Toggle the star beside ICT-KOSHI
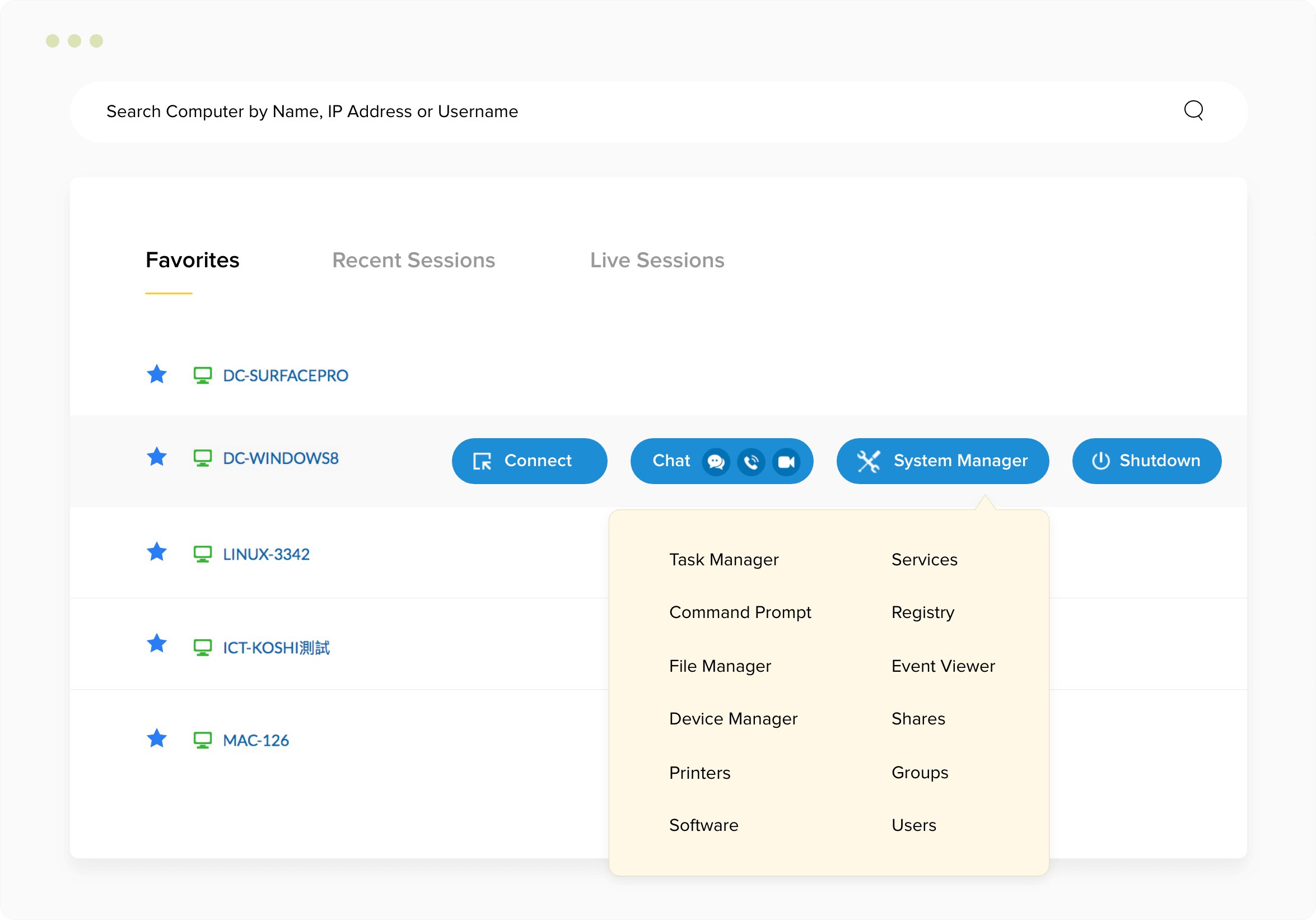Screen dimensions: 1316x920 pyautogui.click(x=156, y=645)
